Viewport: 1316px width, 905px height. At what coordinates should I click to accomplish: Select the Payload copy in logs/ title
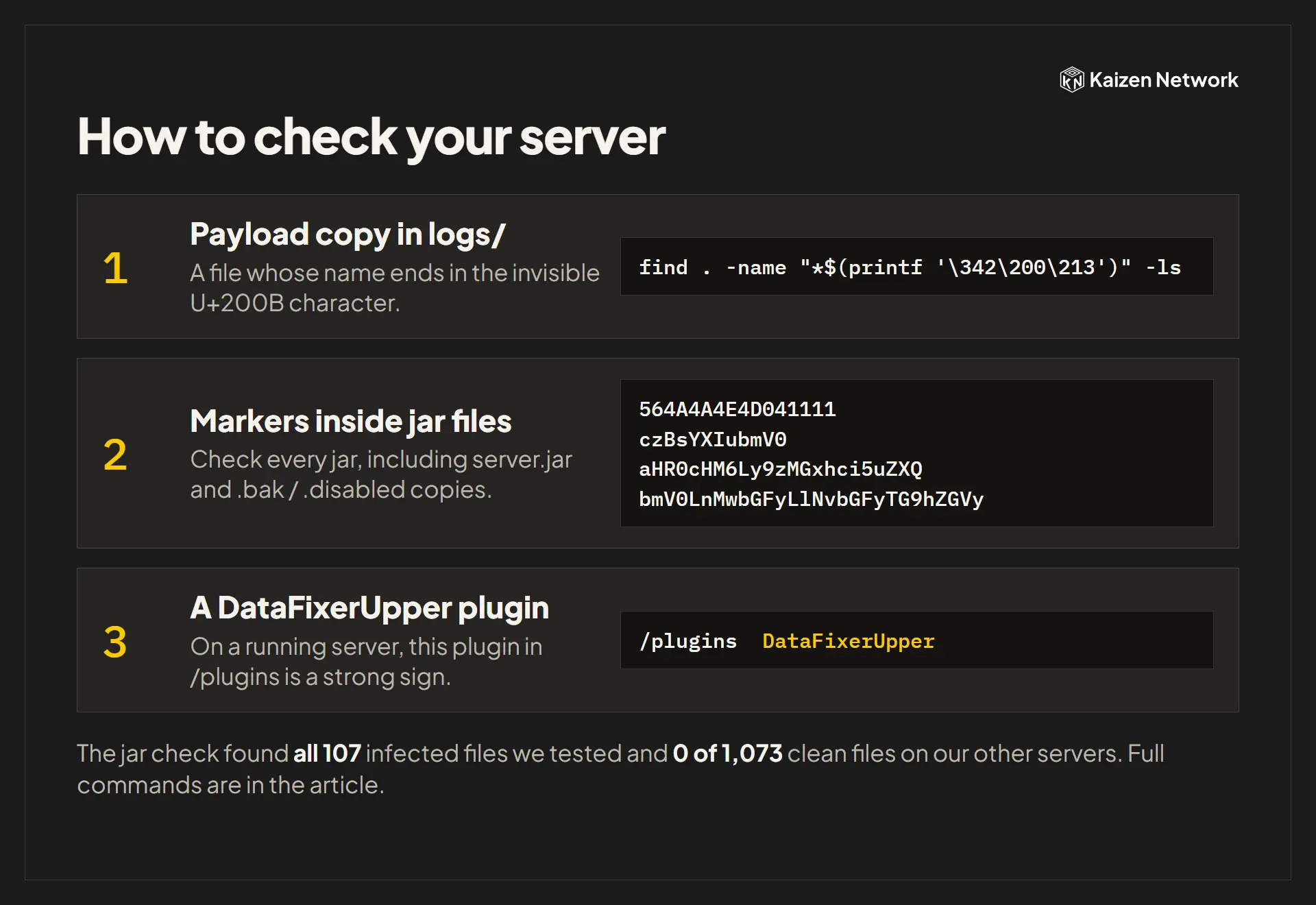tap(348, 234)
